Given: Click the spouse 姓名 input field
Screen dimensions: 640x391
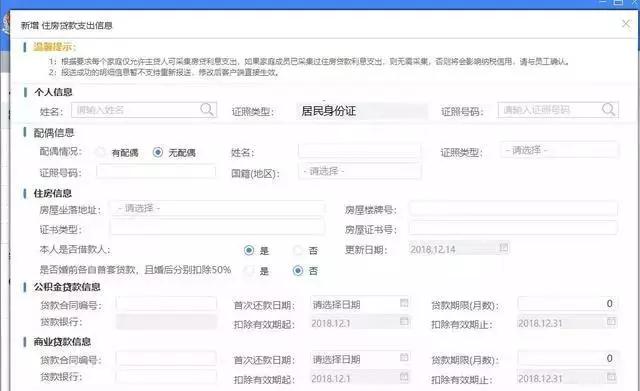Looking at the screenshot, I should pyautogui.click(x=360, y=151).
